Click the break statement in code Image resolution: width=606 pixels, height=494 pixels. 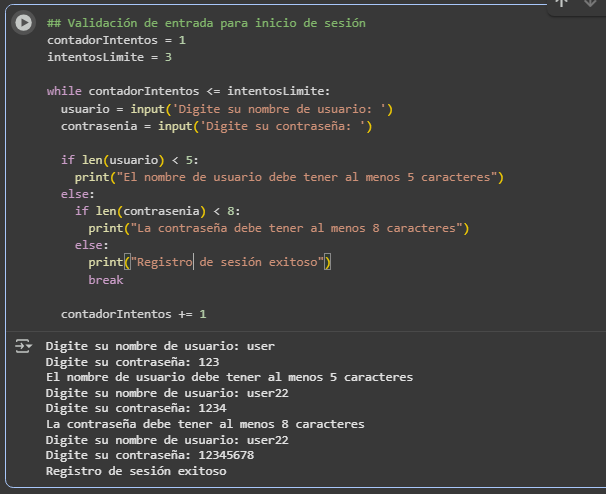105,280
